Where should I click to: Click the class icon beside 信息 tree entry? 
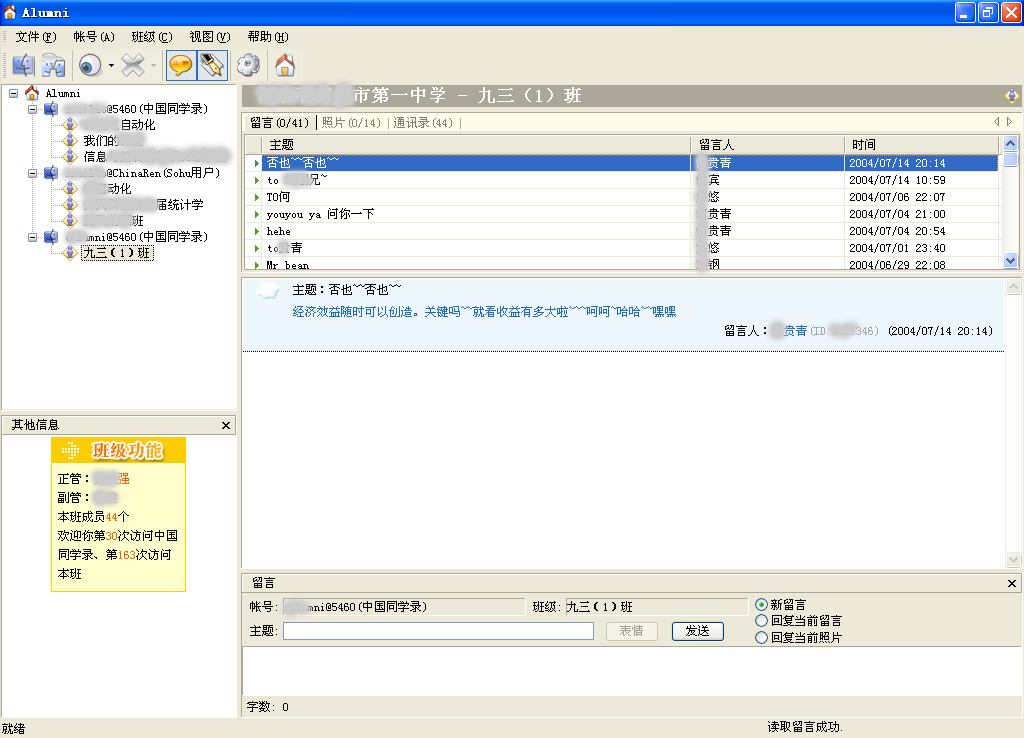tap(70, 156)
